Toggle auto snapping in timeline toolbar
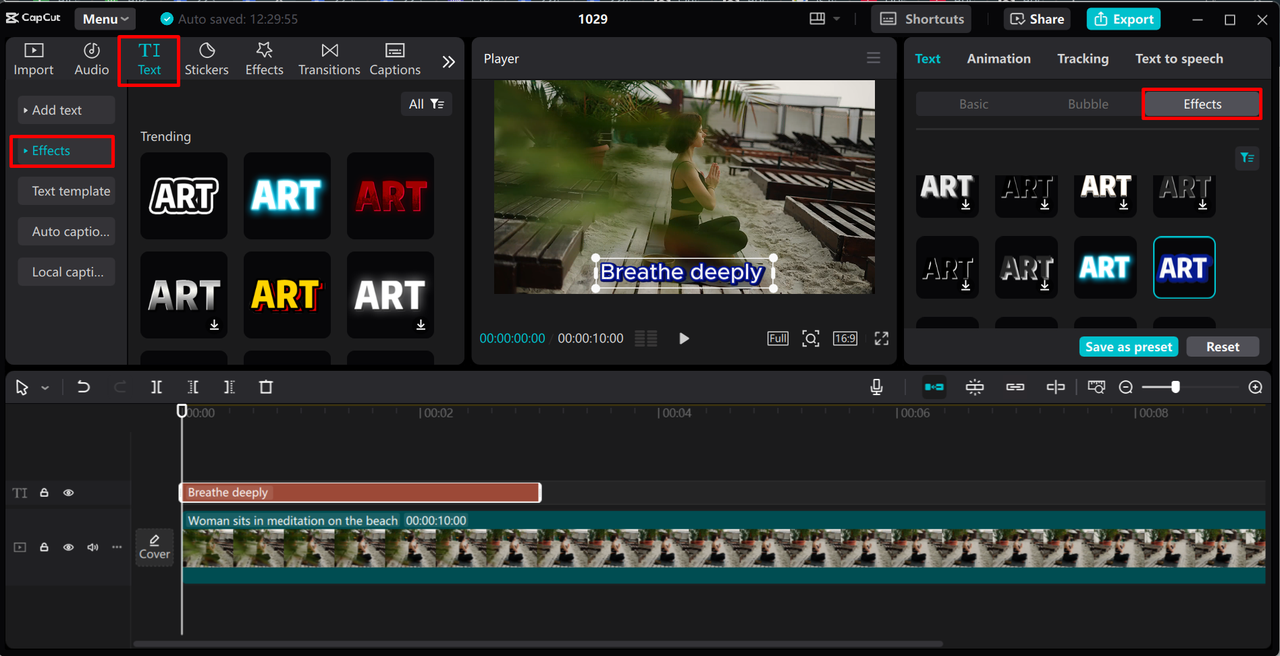Image resolution: width=1280 pixels, height=656 pixels. coord(975,387)
